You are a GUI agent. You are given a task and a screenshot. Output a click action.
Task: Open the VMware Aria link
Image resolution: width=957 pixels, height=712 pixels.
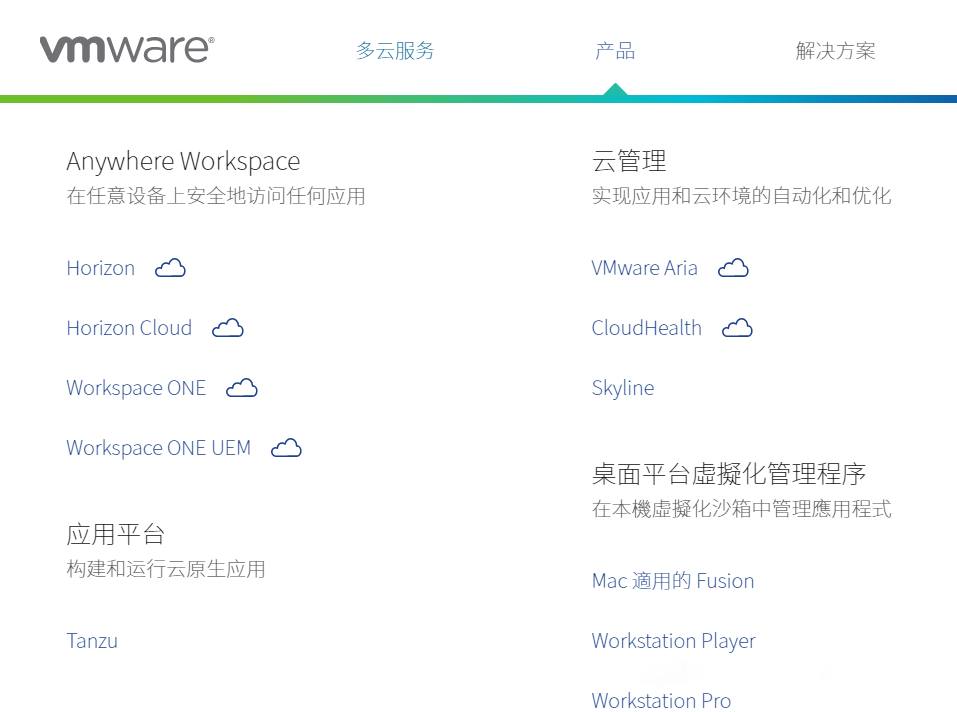(x=644, y=268)
